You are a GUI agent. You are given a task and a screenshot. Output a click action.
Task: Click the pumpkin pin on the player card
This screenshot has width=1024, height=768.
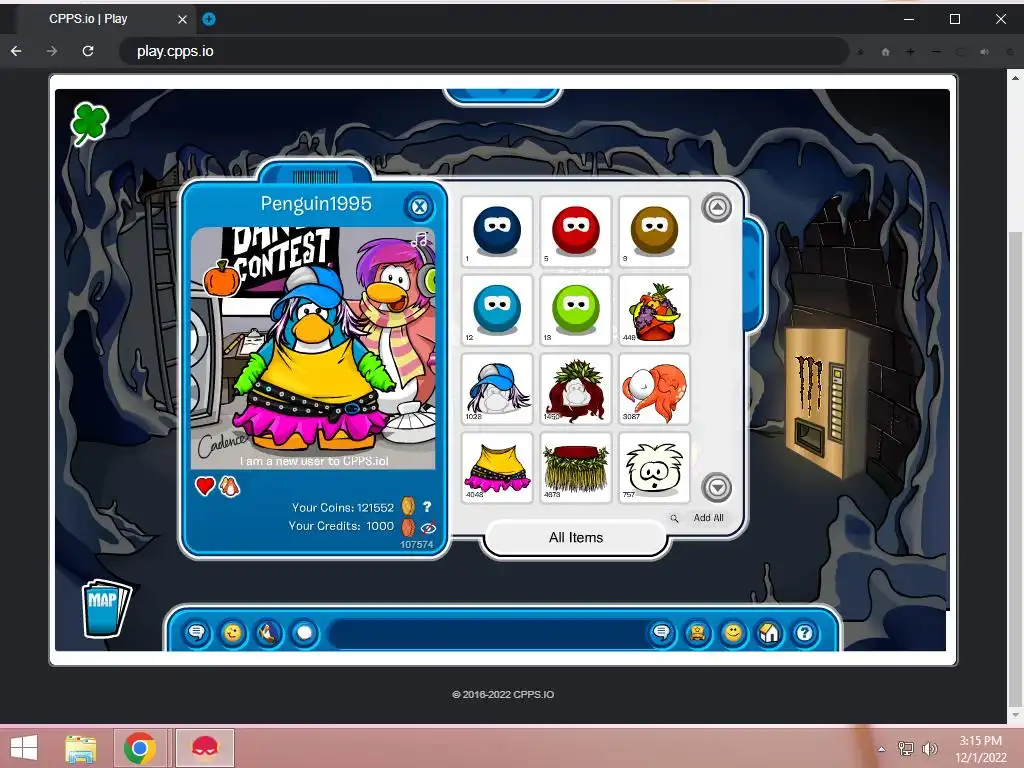point(222,279)
